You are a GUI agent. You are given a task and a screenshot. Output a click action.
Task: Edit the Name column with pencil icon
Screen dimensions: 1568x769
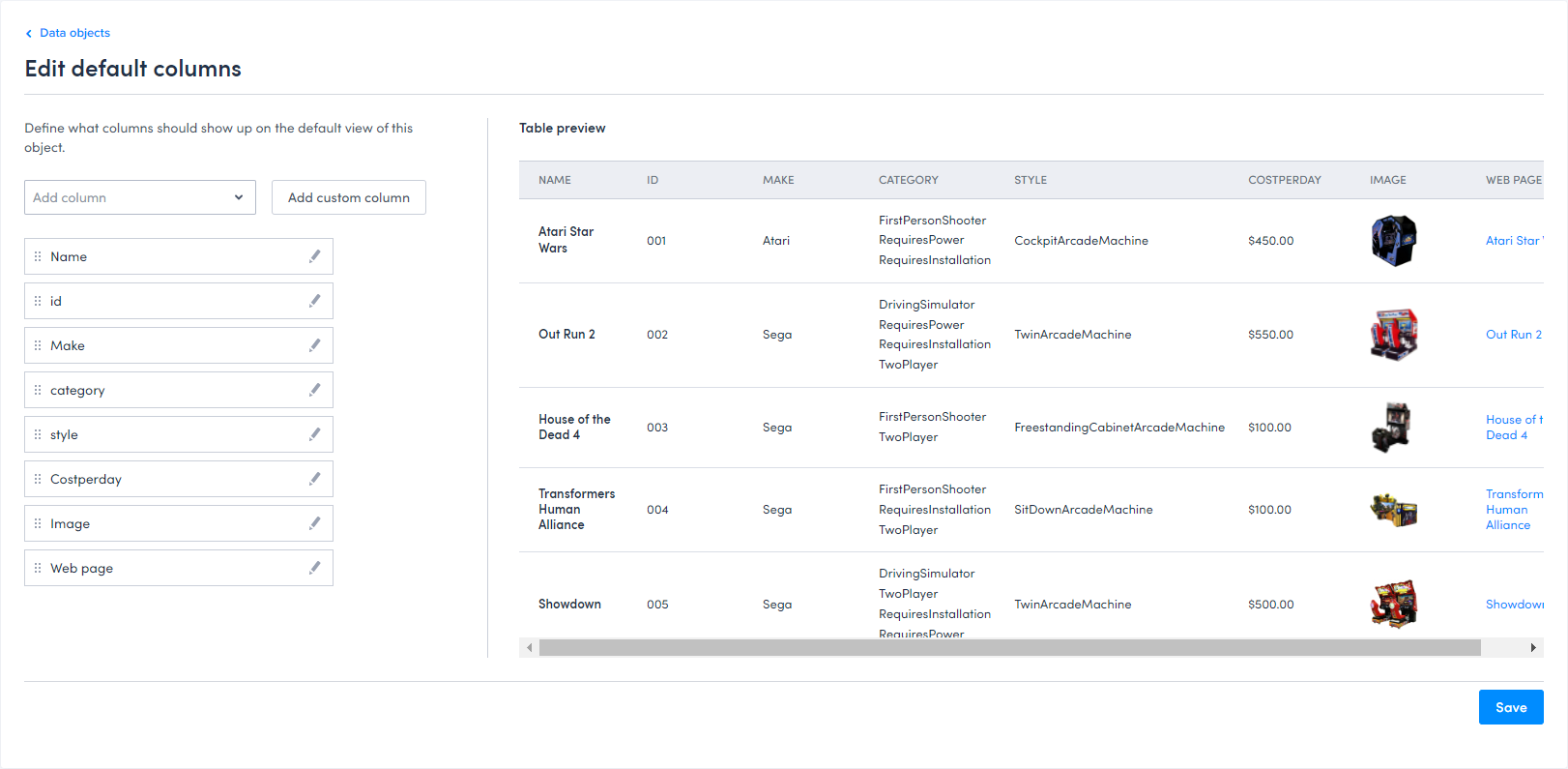point(314,256)
